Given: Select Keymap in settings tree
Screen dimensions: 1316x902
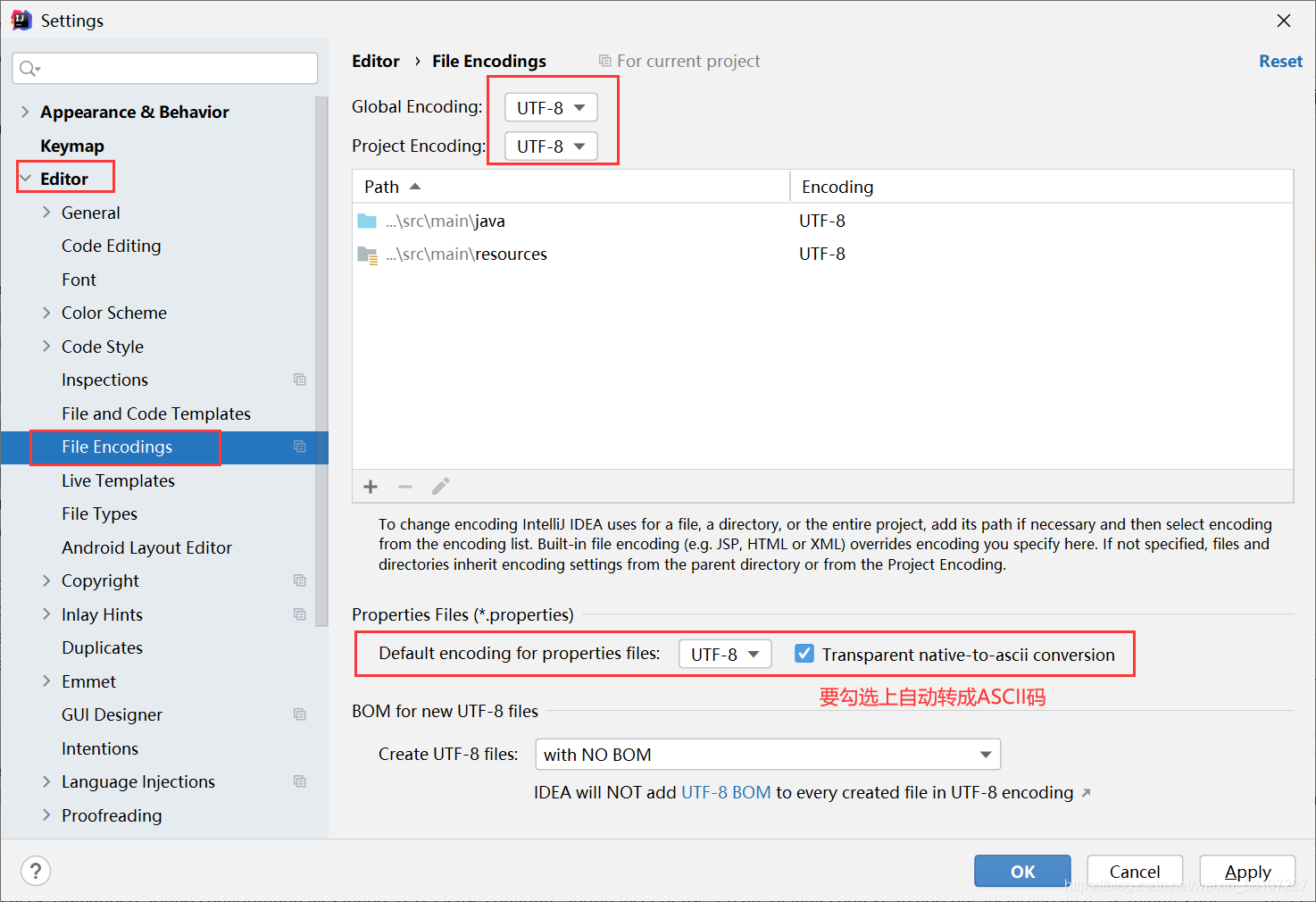Looking at the screenshot, I should pyautogui.click(x=72, y=146).
